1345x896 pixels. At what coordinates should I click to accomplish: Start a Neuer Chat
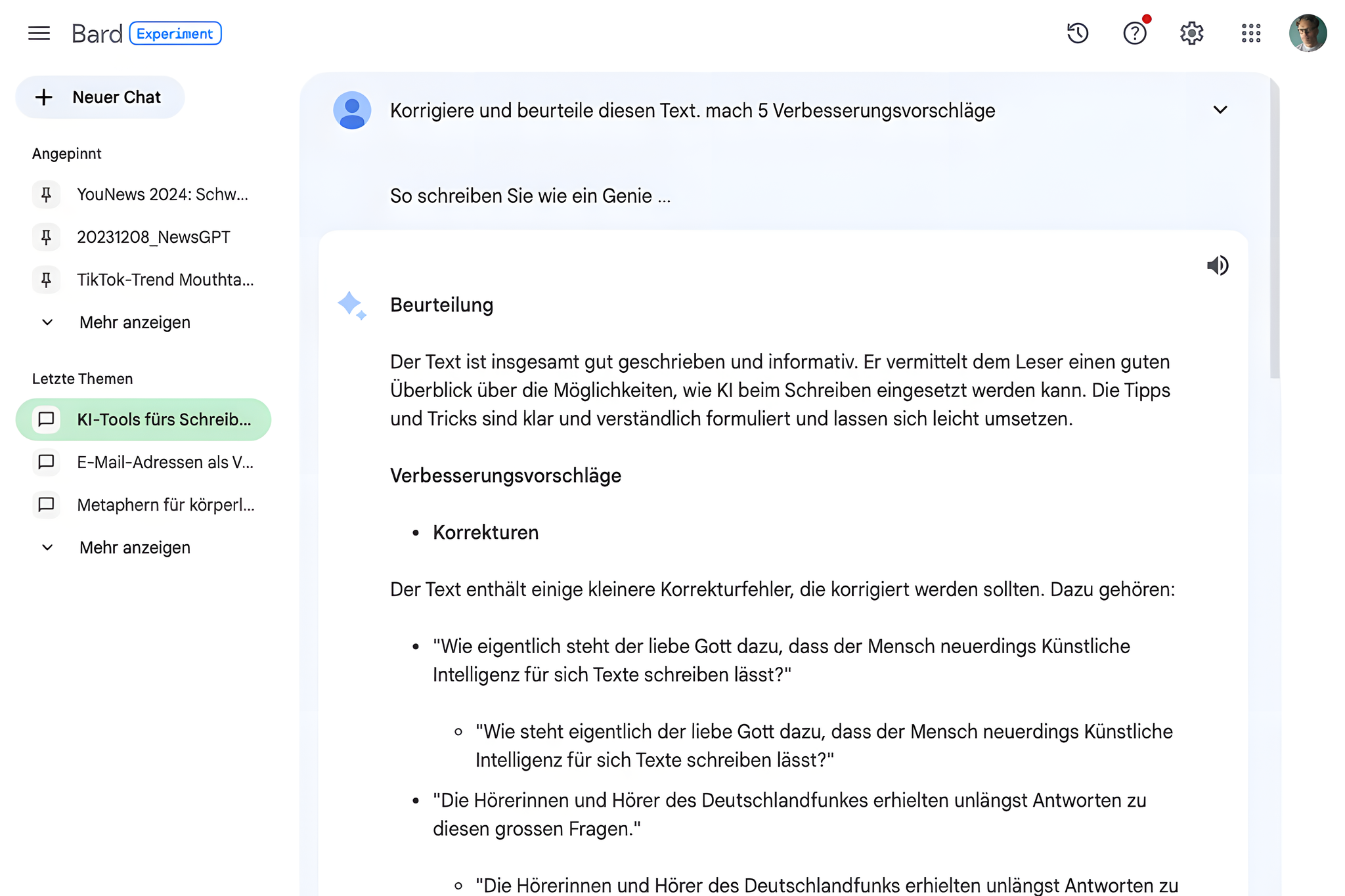tap(100, 97)
